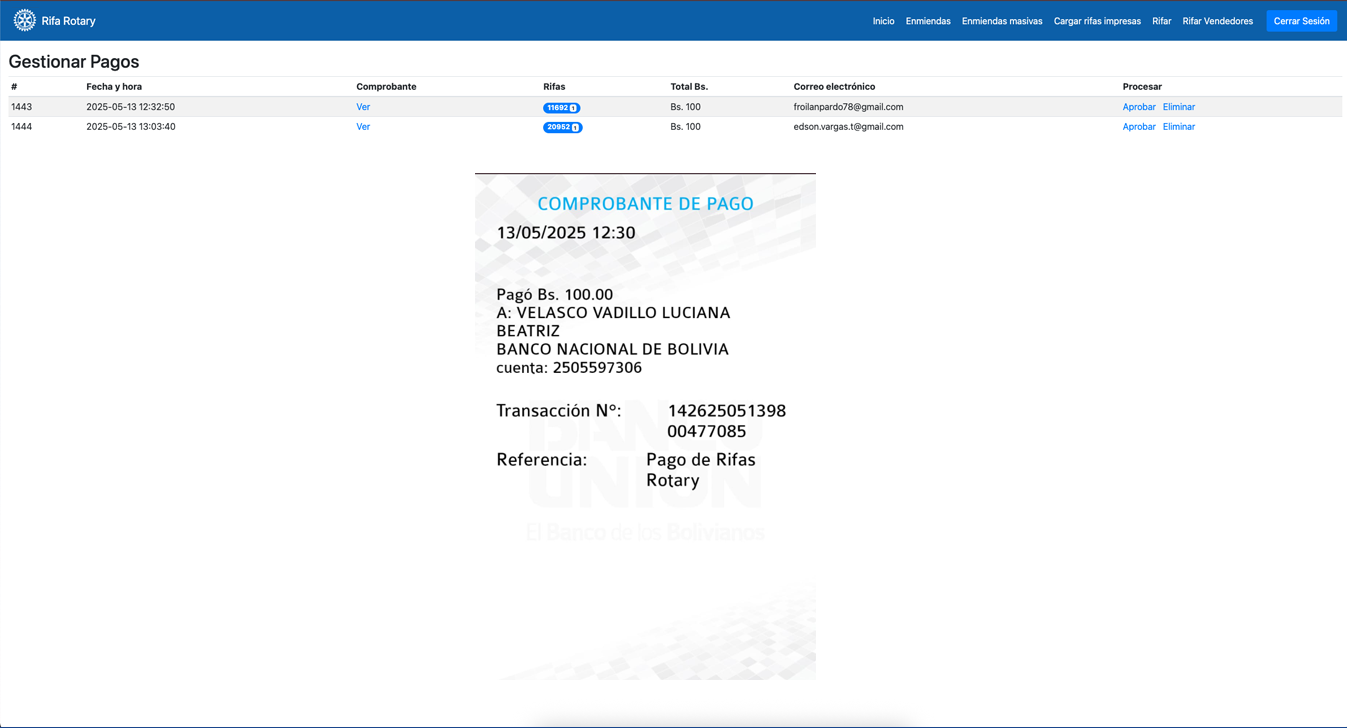Open Cargar rifas impresas page

click(x=1097, y=21)
